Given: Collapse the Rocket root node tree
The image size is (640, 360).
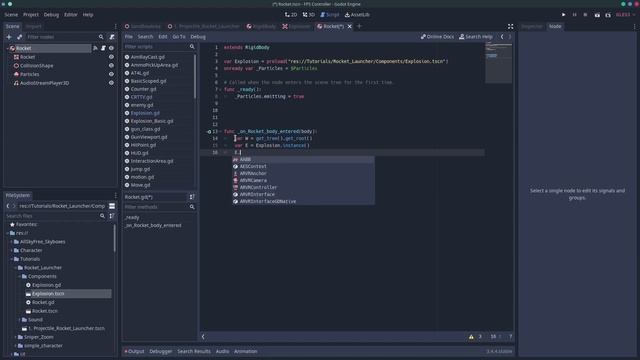Looking at the screenshot, I should 7,48.
